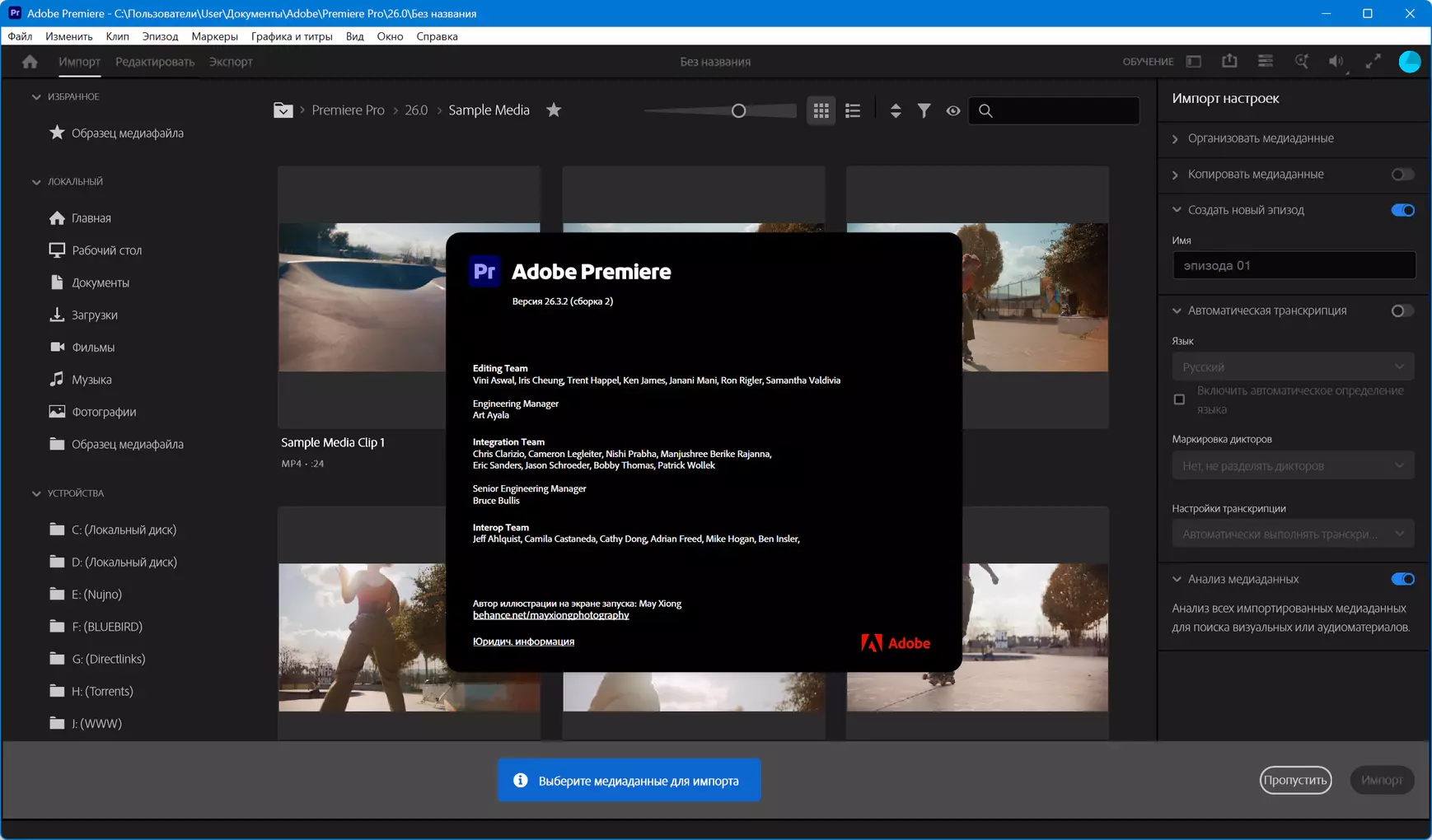The width and height of the screenshot is (1432, 840).
Task: Toggle the eye visibility filter icon
Action: (953, 110)
